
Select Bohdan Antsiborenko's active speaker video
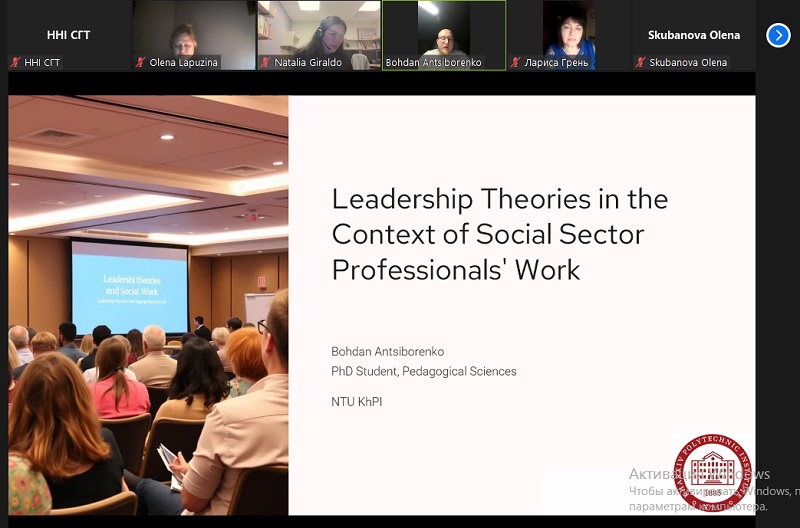[x=444, y=35]
